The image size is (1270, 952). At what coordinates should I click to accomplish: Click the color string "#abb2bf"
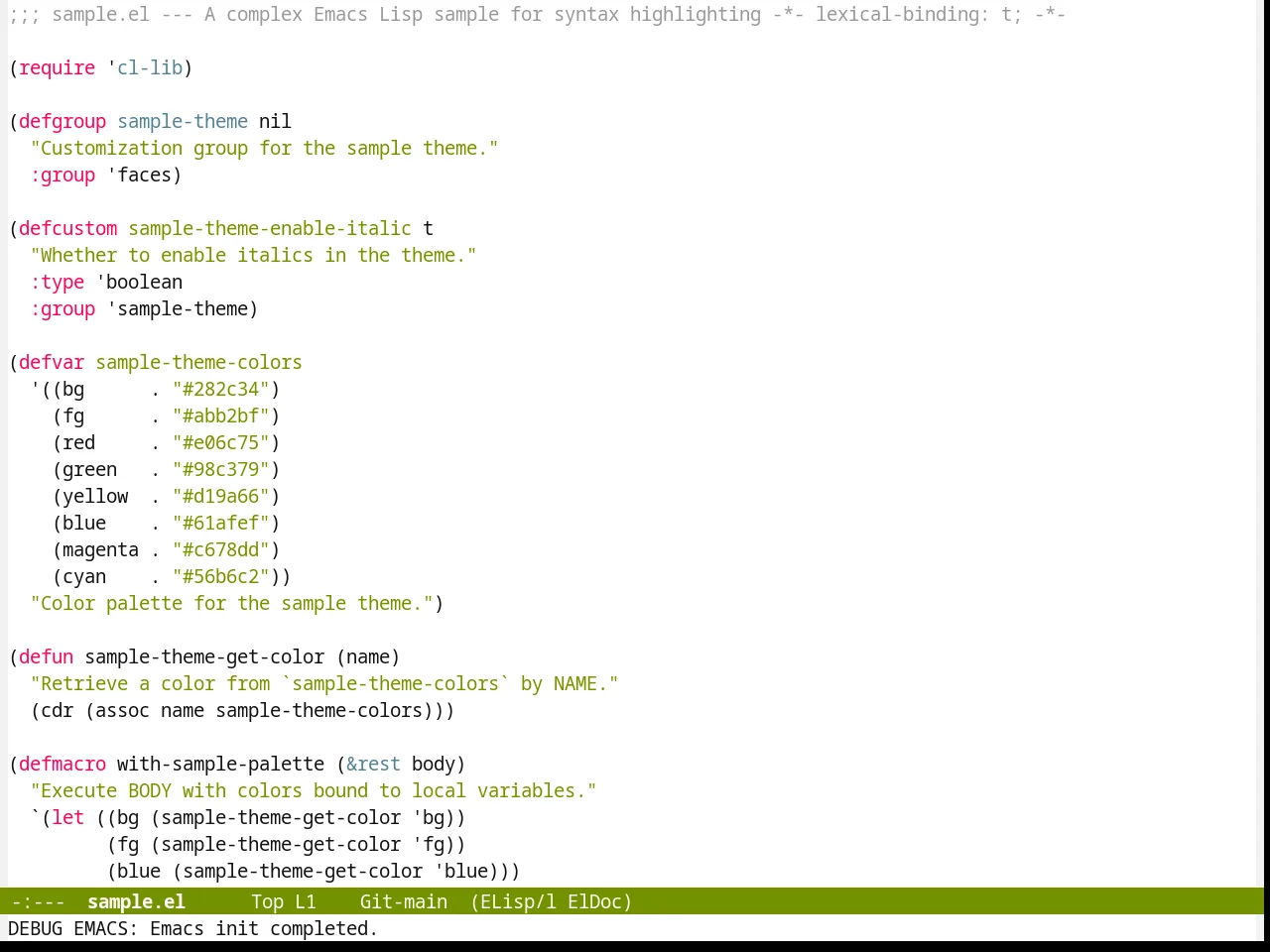pos(220,416)
